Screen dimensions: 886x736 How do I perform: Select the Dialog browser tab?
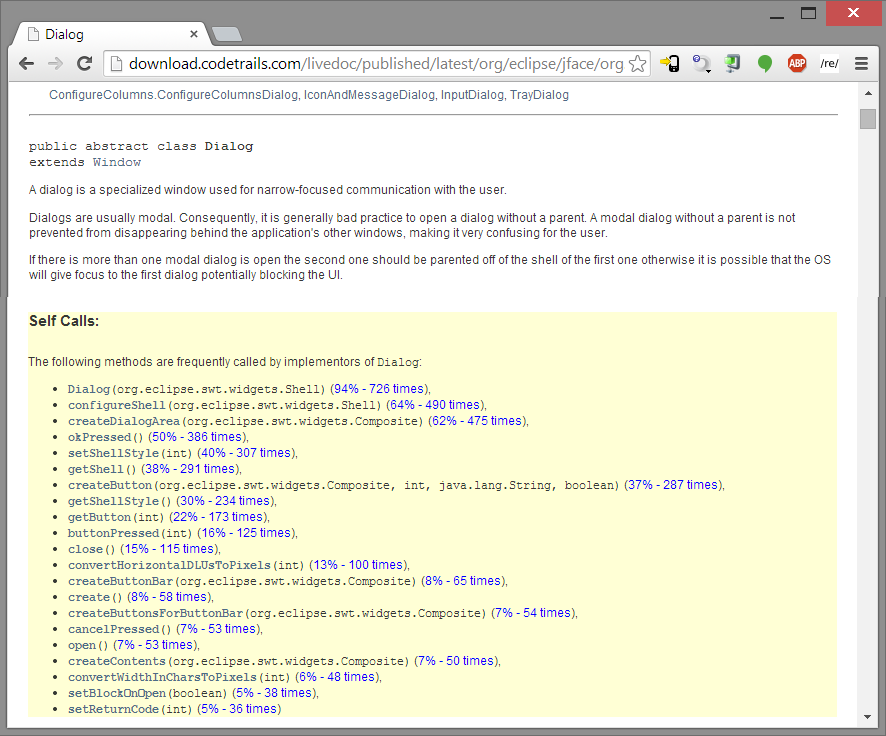tap(110, 34)
